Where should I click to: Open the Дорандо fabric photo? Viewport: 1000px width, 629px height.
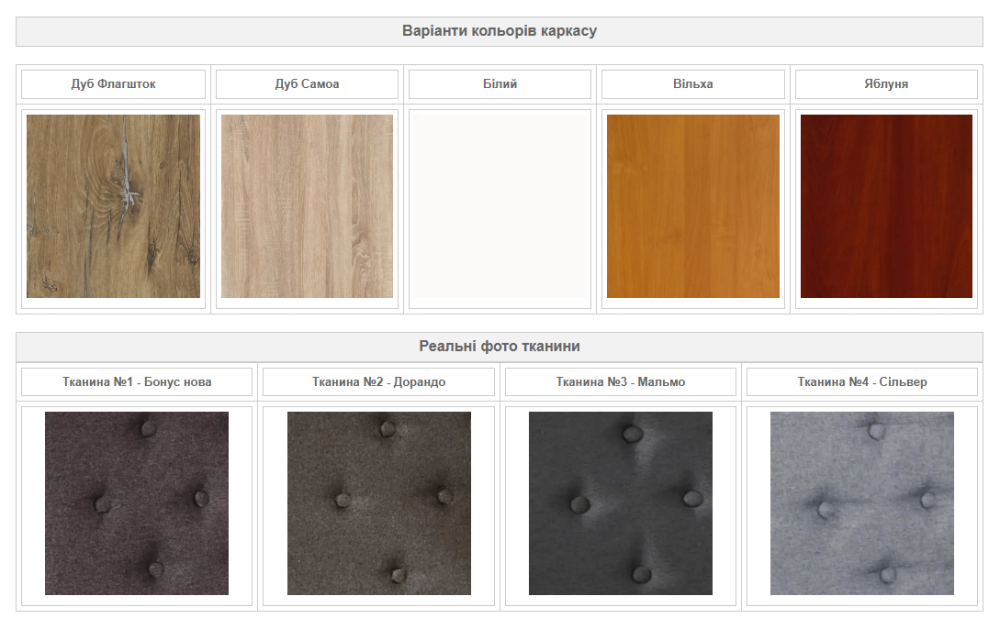tap(379, 503)
